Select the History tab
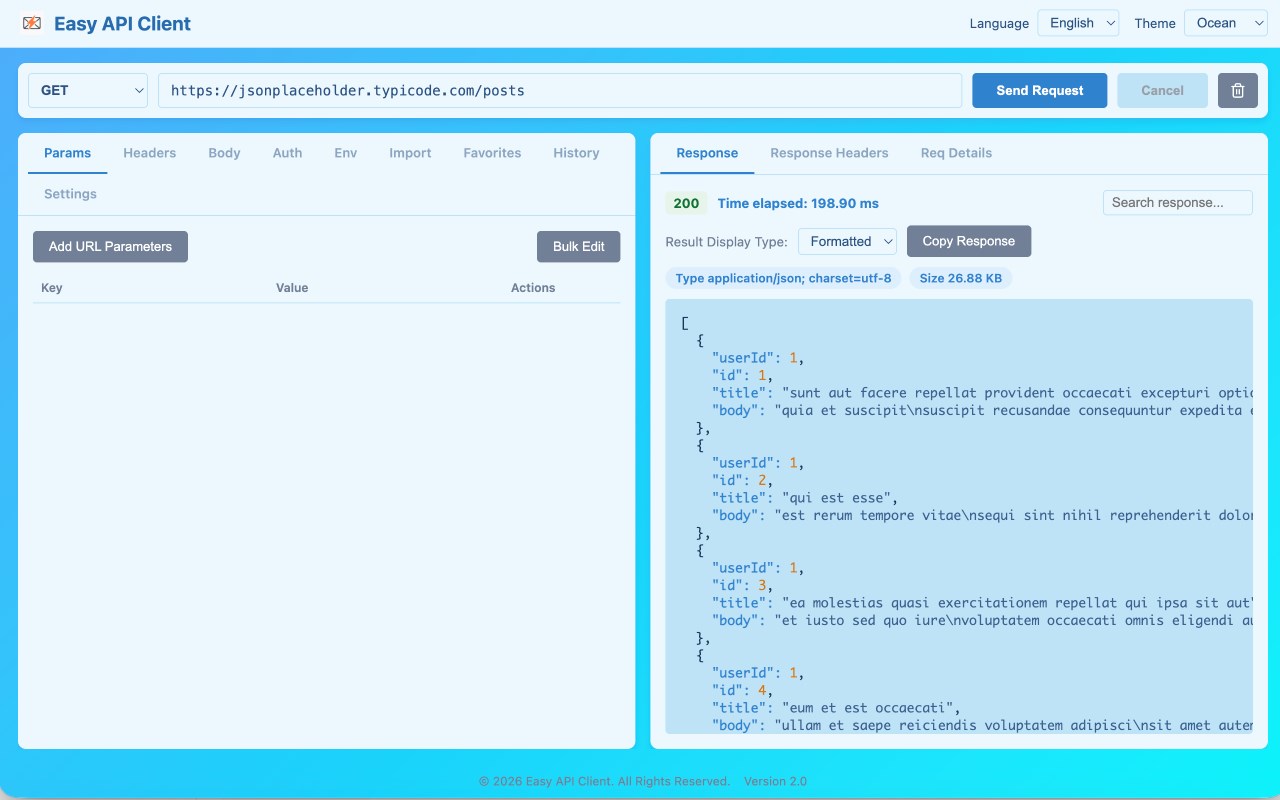The width and height of the screenshot is (1280, 800). (x=576, y=153)
